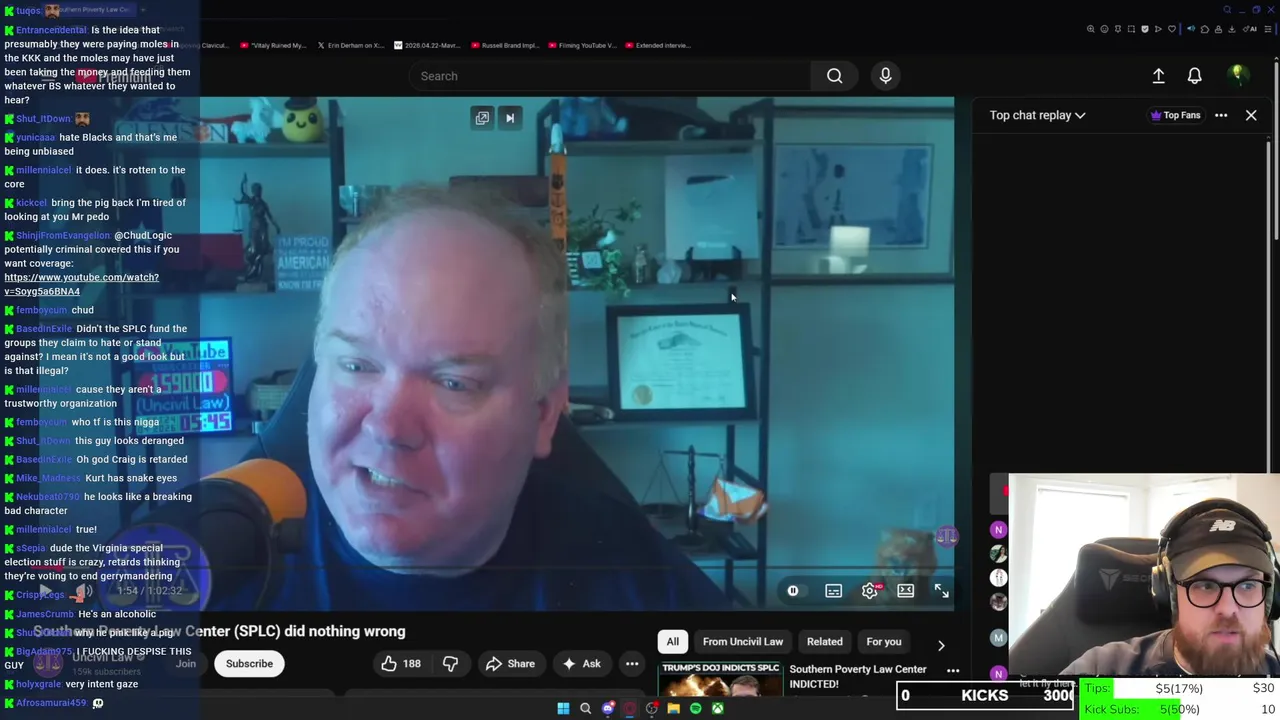Click the browser tab search icon
The height and width of the screenshot is (720, 1280).
(1227, 10)
